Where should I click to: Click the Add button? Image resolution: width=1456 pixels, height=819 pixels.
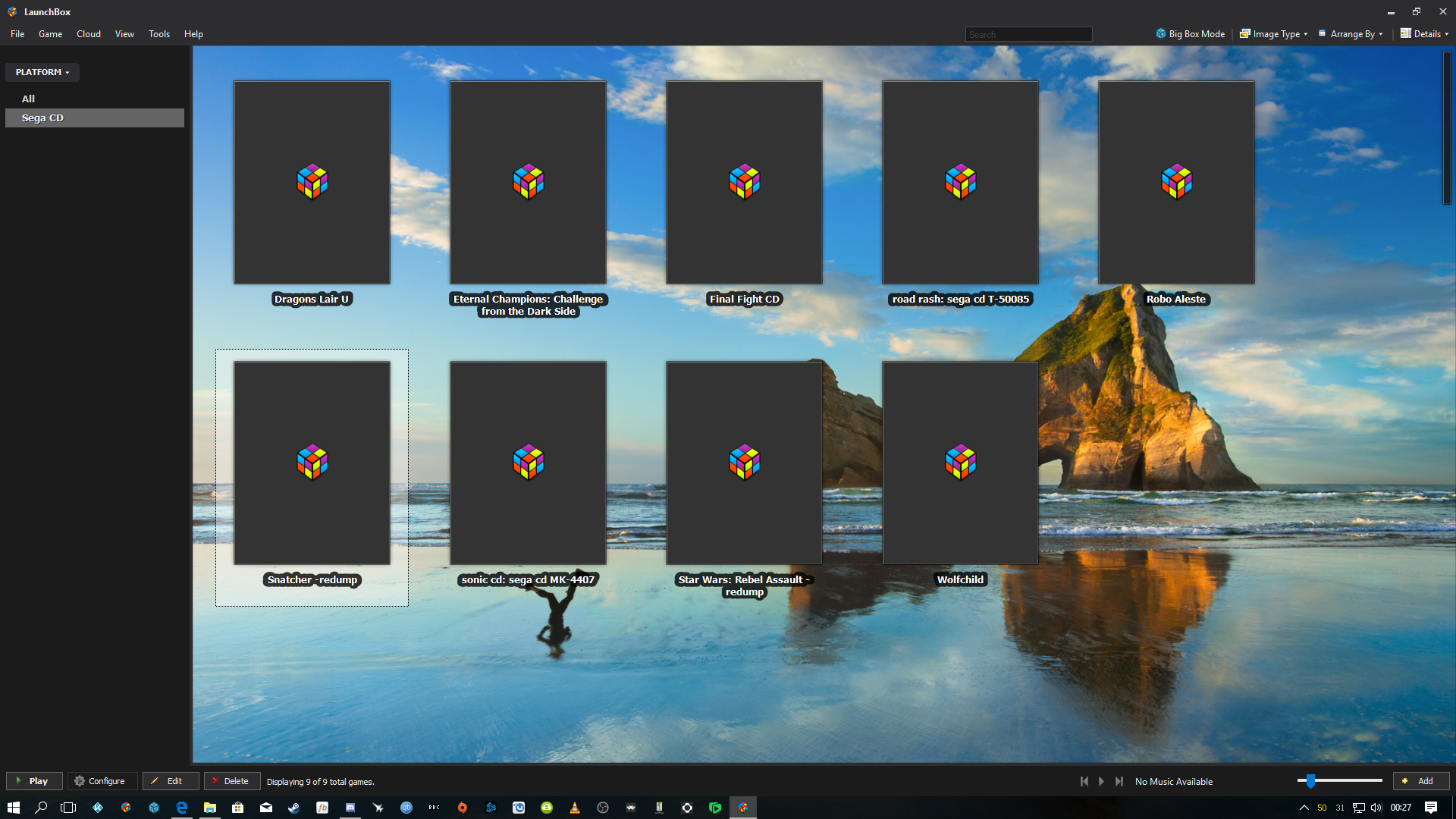1421,781
